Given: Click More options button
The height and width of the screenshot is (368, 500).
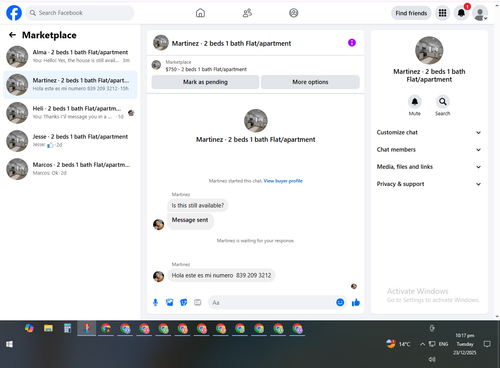Looking at the screenshot, I should (x=310, y=82).
